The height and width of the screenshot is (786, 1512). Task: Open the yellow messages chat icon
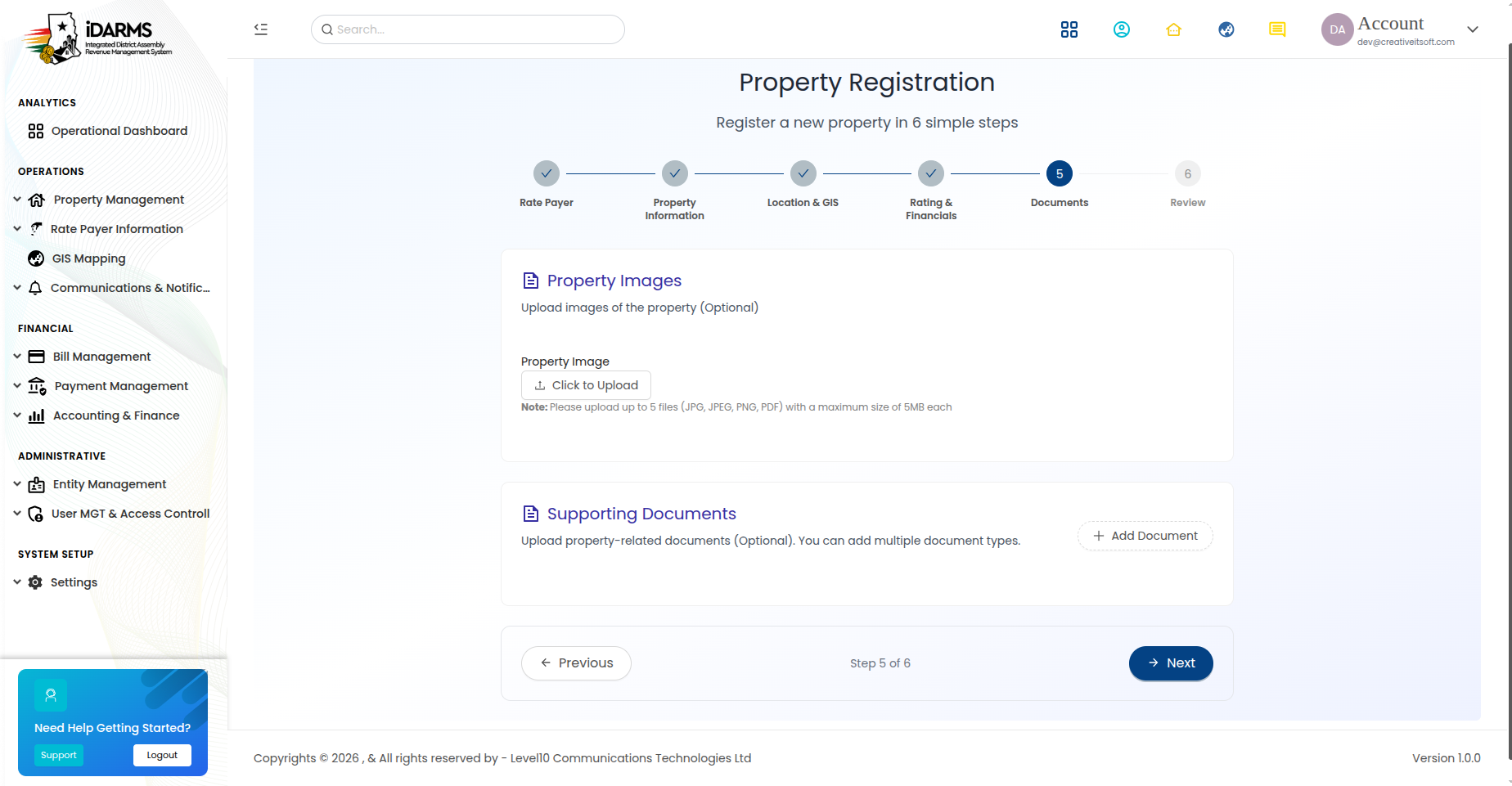1277,29
